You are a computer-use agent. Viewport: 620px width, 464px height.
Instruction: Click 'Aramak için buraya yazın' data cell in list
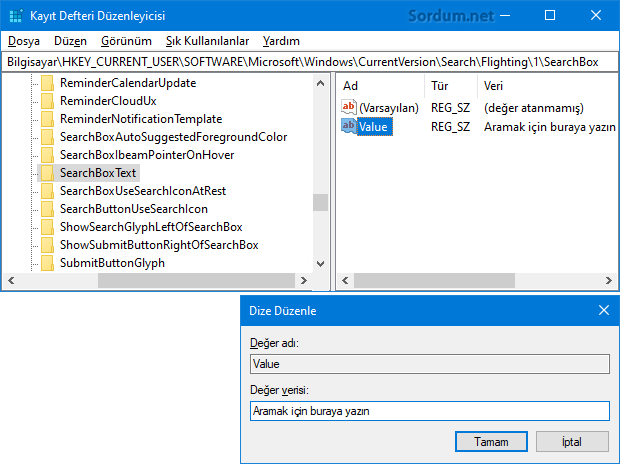(550, 127)
